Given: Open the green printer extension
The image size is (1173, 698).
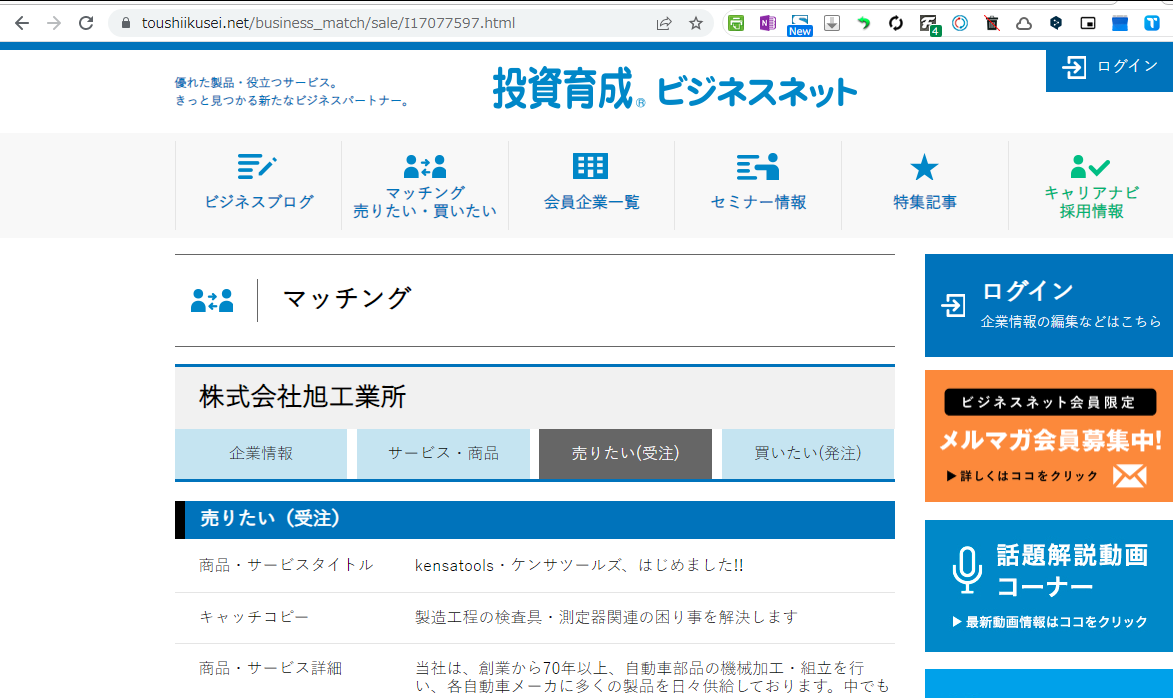Looking at the screenshot, I should [x=736, y=23].
